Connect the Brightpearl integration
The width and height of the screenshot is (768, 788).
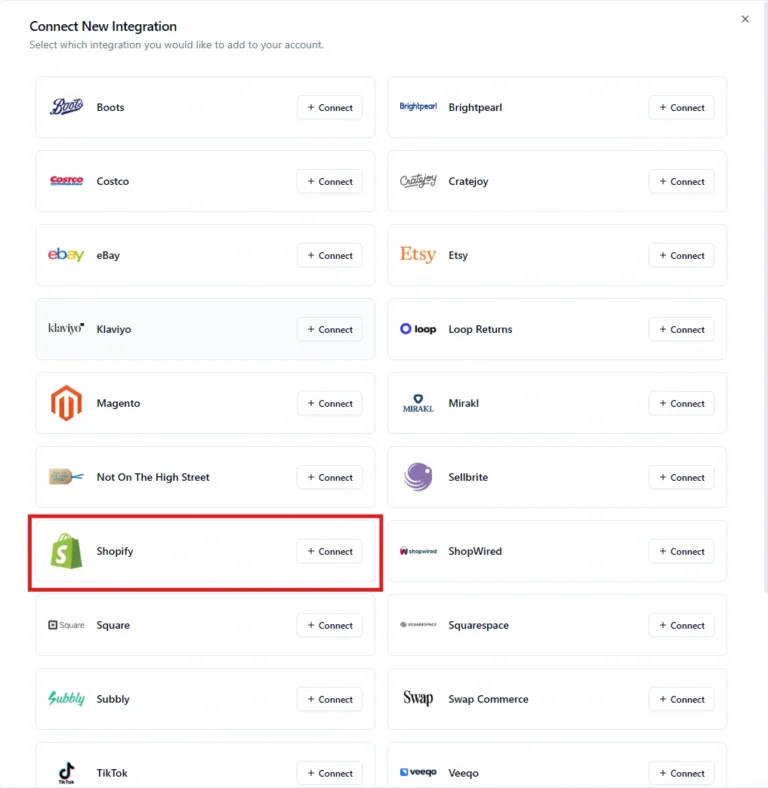(682, 108)
